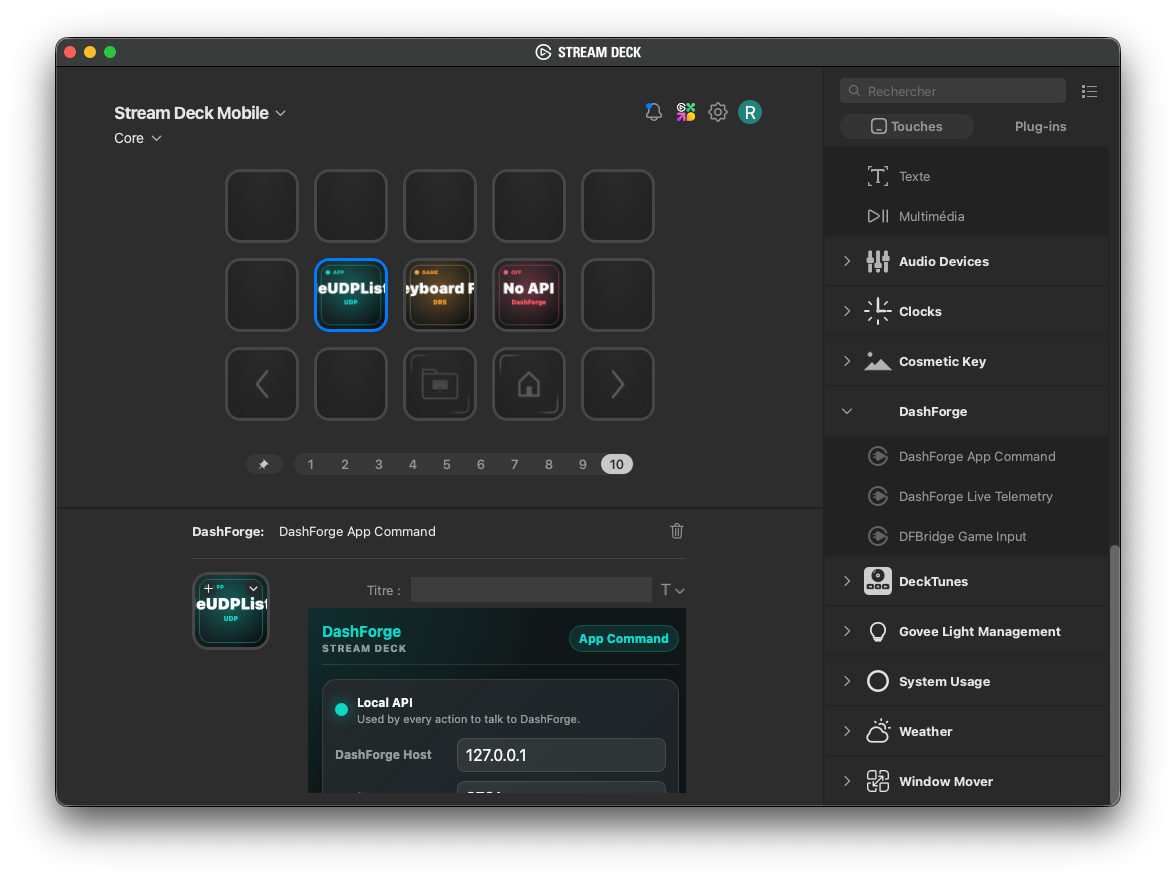Select the empty top-left grid key
1176x880 pixels.
point(262,206)
